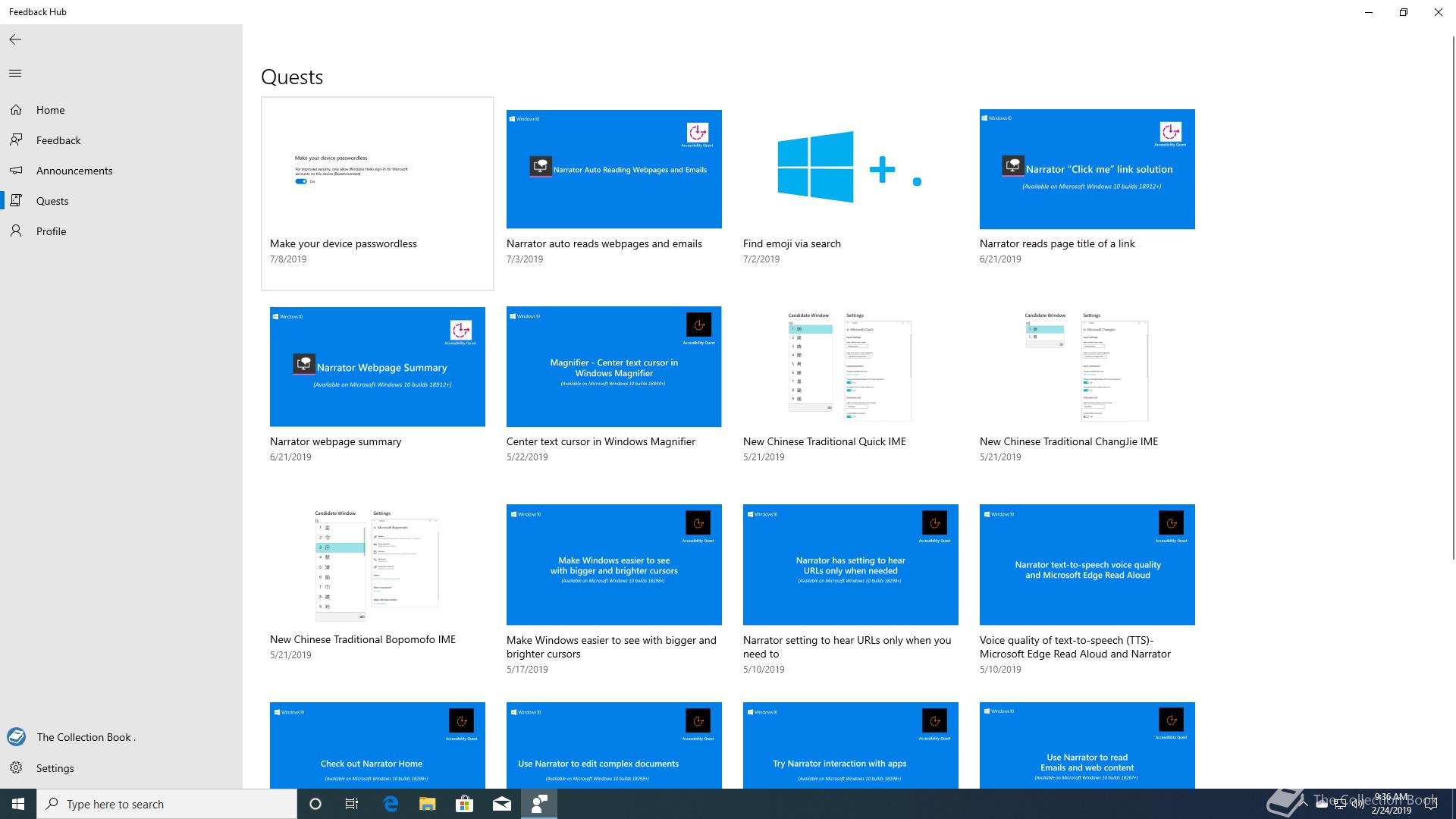The image size is (1456, 819).
Task: Click the volume speaker tray icon
Action: [x=1357, y=805]
